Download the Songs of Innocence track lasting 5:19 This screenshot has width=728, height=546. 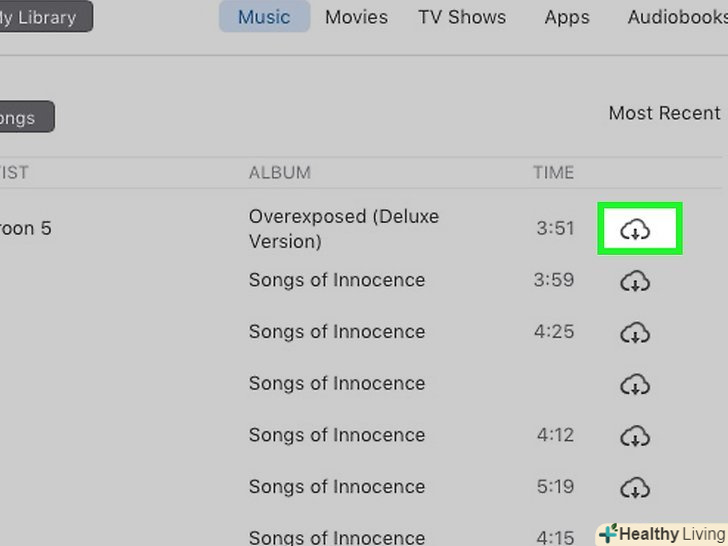pyautogui.click(x=635, y=488)
